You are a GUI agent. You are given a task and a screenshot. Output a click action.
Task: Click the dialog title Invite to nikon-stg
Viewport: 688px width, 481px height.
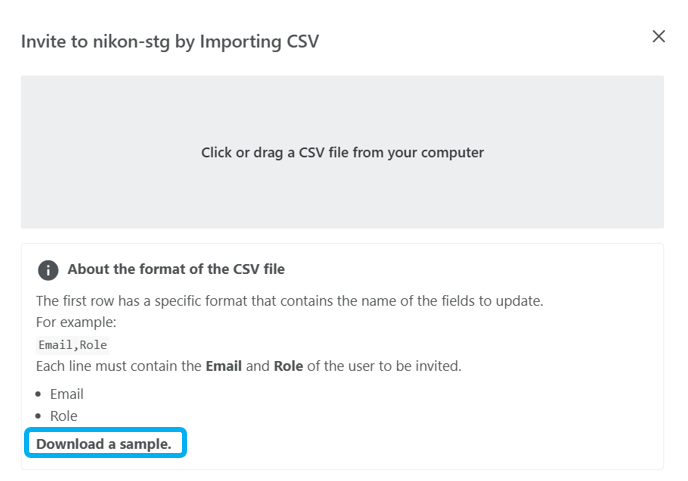click(170, 42)
